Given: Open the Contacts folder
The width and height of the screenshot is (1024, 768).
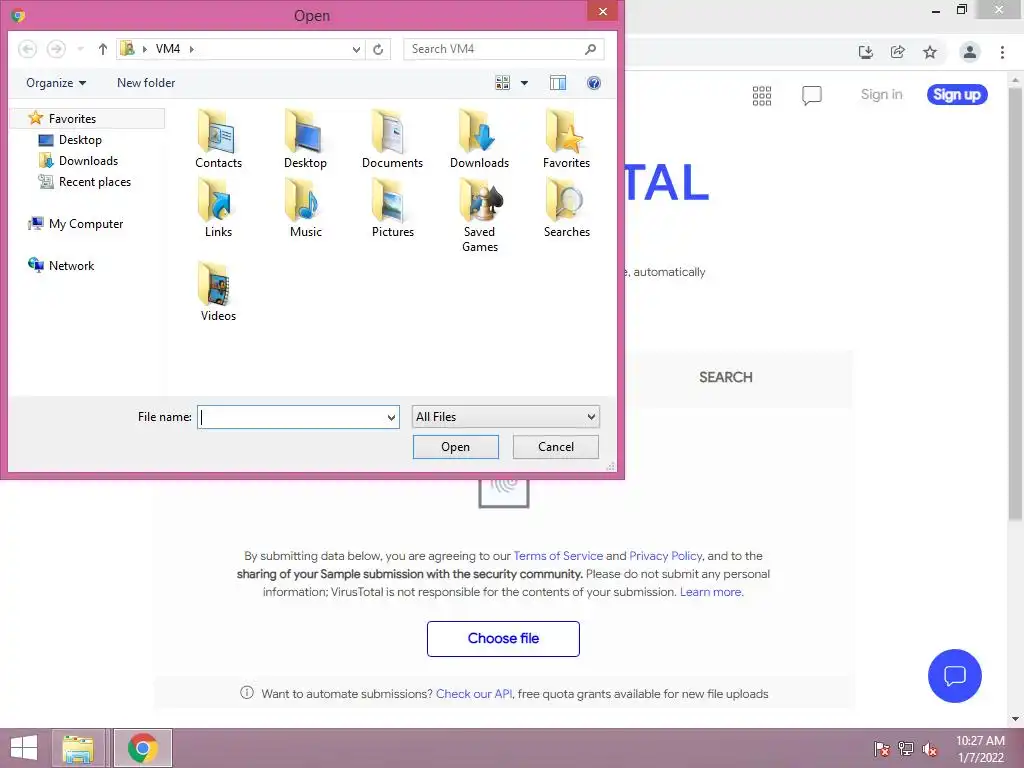Looking at the screenshot, I should [x=218, y=139].
